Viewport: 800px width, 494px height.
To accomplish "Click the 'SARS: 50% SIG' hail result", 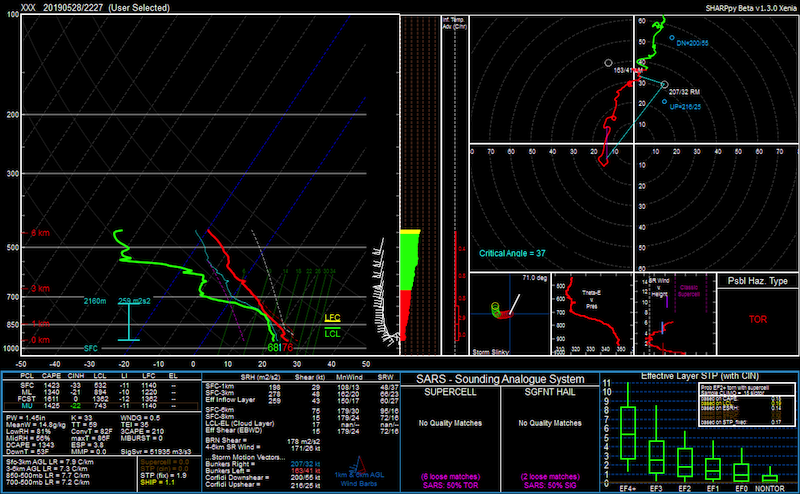I will (550, 485).
